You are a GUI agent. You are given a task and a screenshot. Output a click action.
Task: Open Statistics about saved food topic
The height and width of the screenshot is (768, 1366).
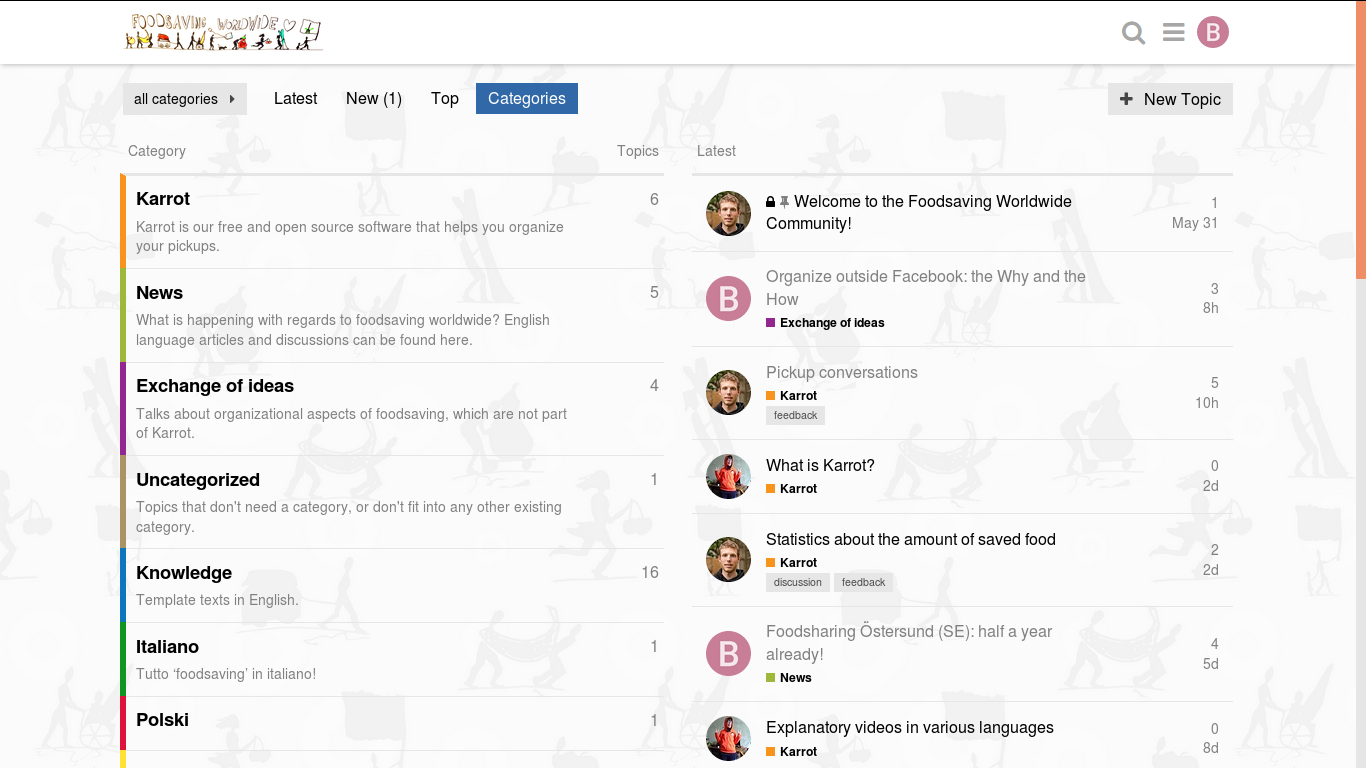point(911,539)
